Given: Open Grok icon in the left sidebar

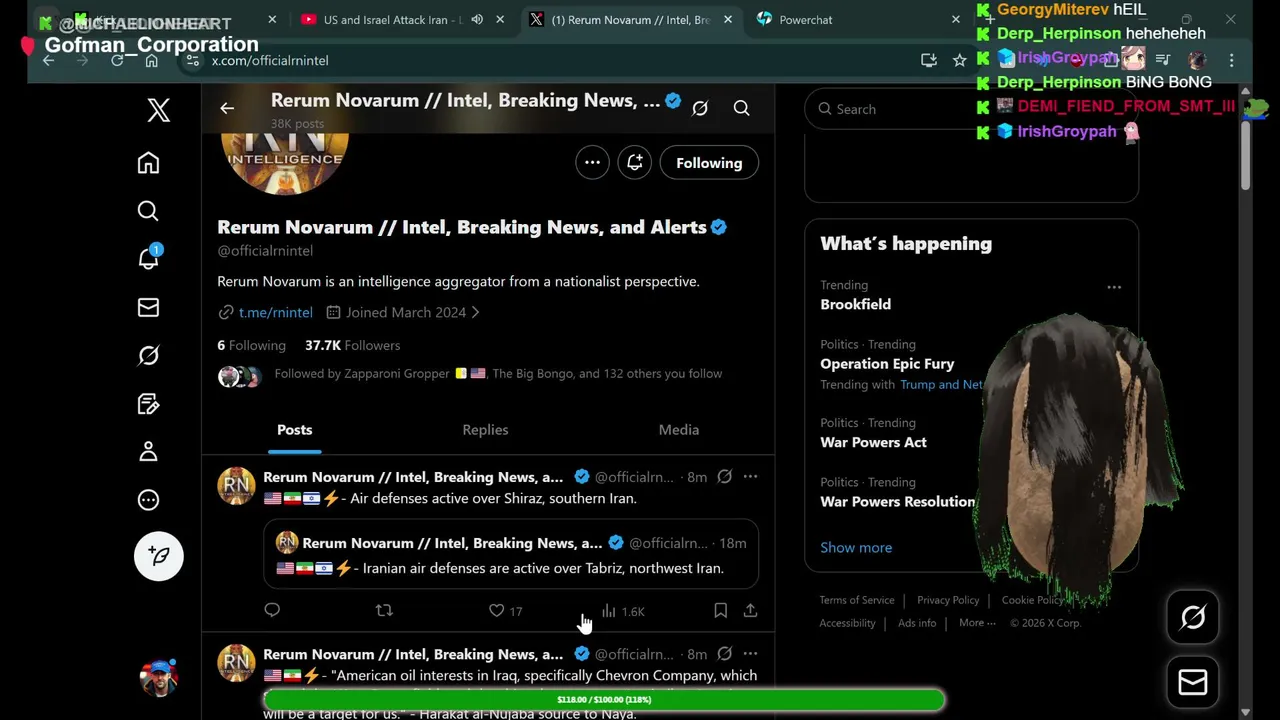Looking at the screenshot, I should point(148,355).
